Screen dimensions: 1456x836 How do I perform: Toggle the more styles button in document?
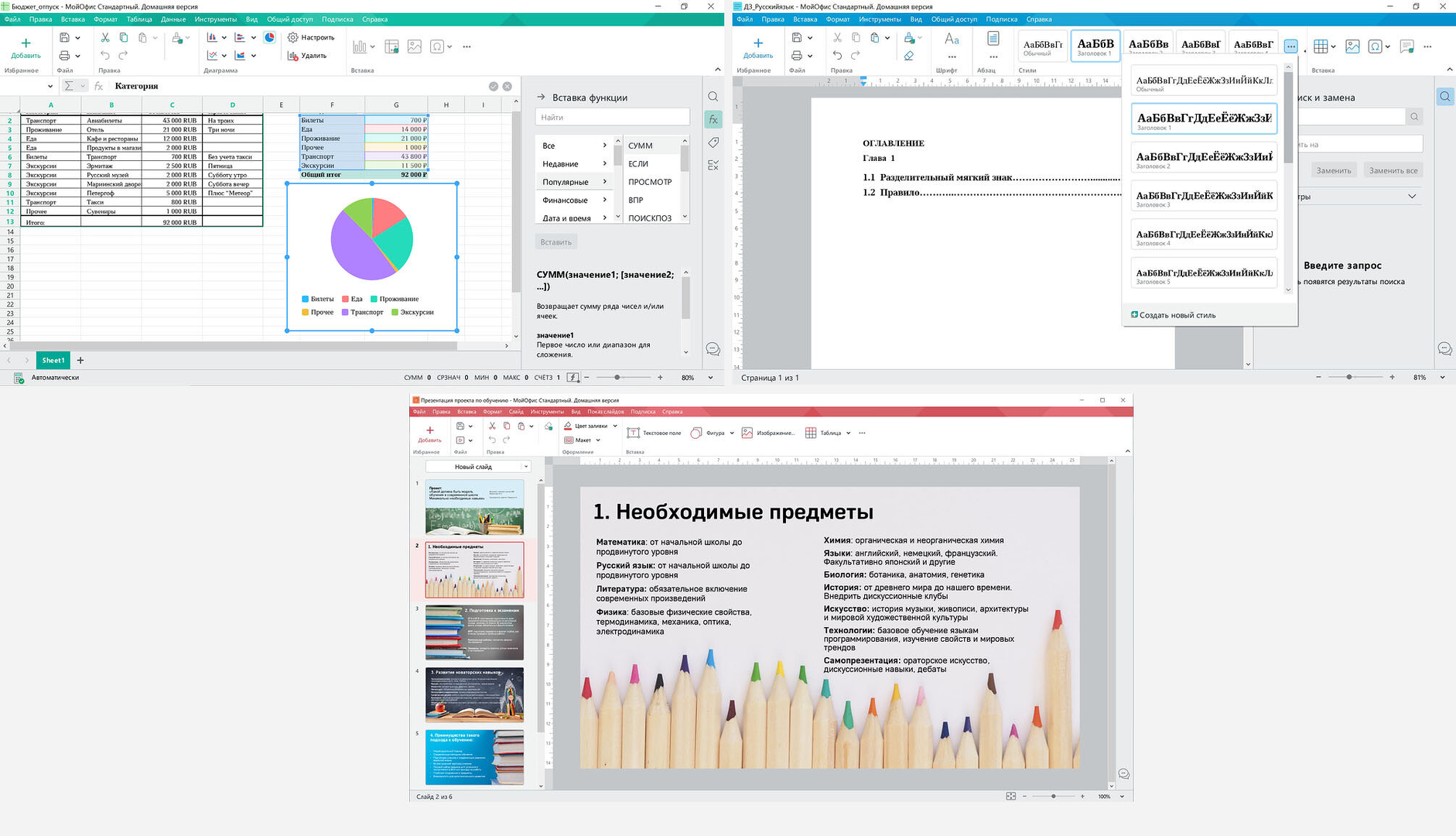[x=1290, y=46]
